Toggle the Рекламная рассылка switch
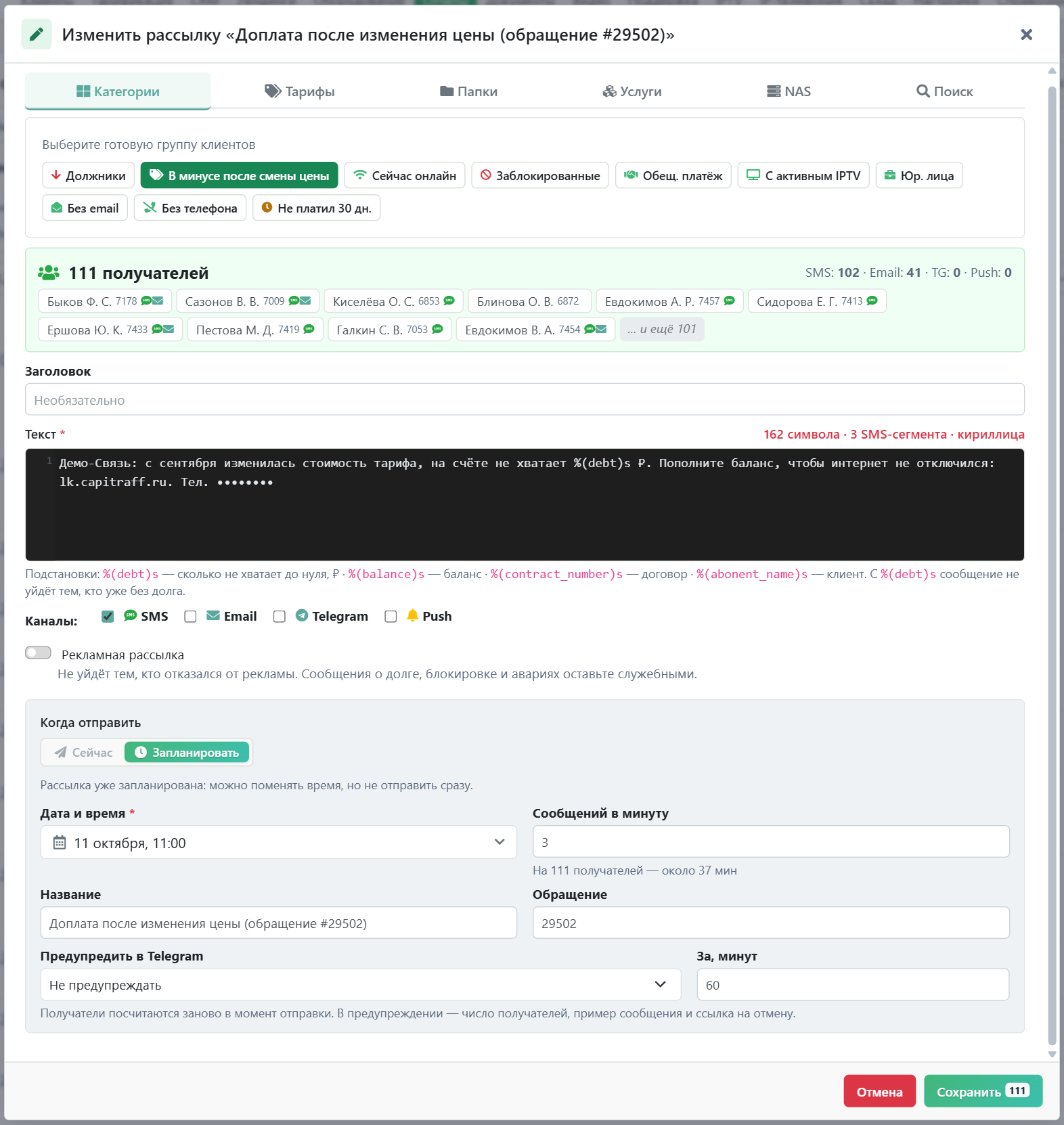The height and width of the screenshot is (1125, 1064). coord(38,653)
